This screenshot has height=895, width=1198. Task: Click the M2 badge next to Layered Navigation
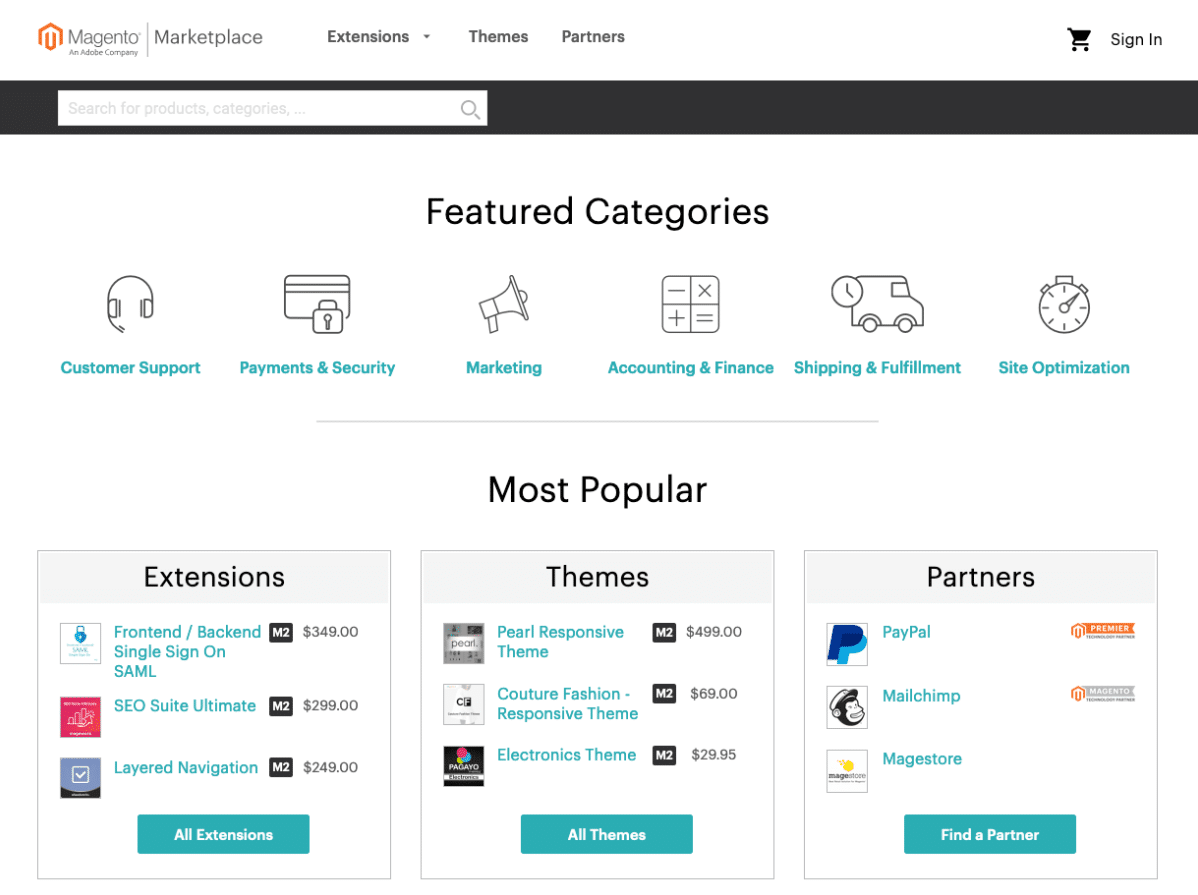point(281,767)
